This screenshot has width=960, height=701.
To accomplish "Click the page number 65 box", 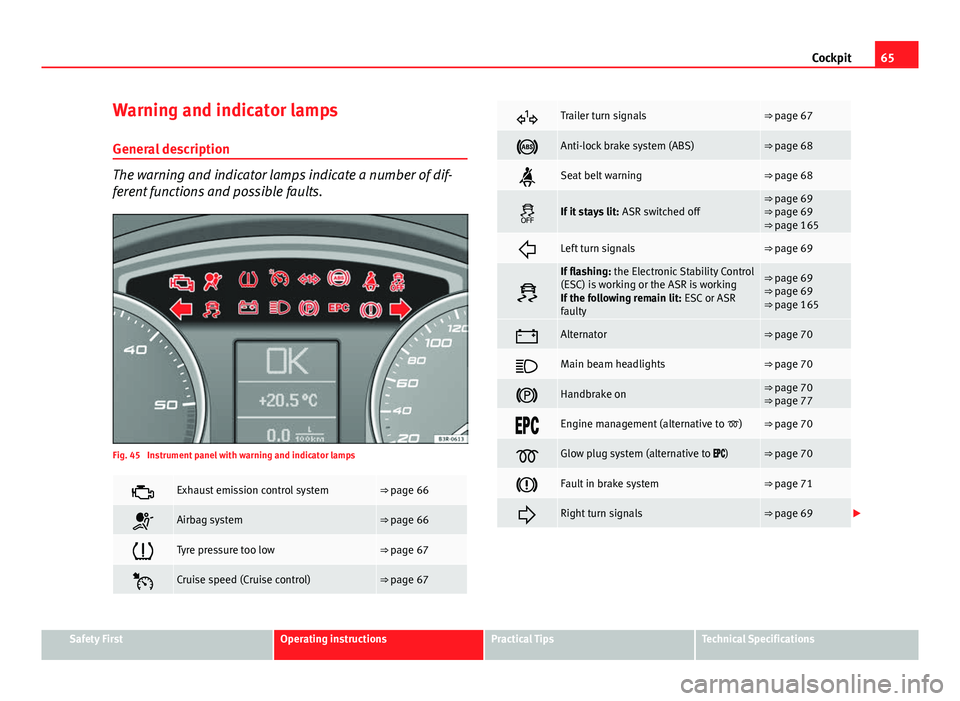I will click(x=896, y=54).
